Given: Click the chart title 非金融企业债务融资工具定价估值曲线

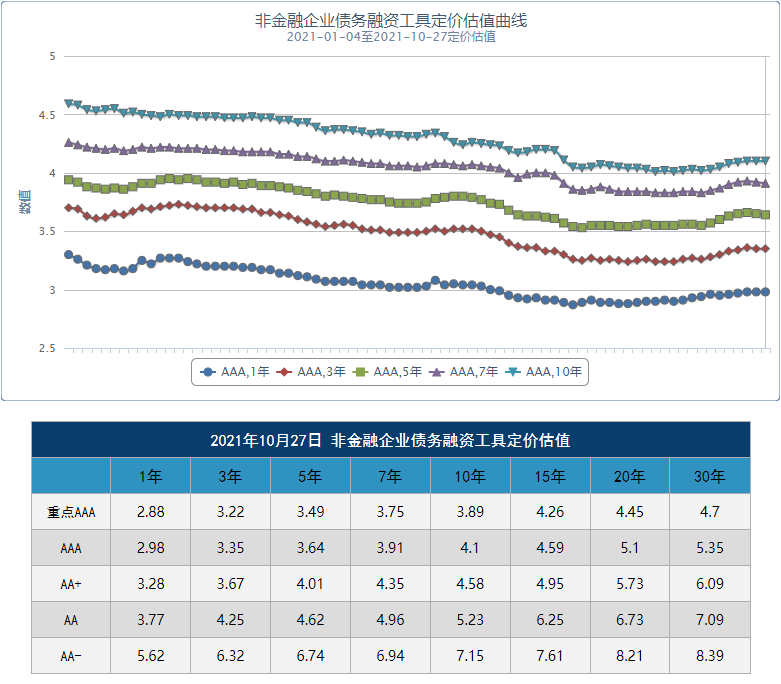Looking at the screenshot, I should point(391,20).
